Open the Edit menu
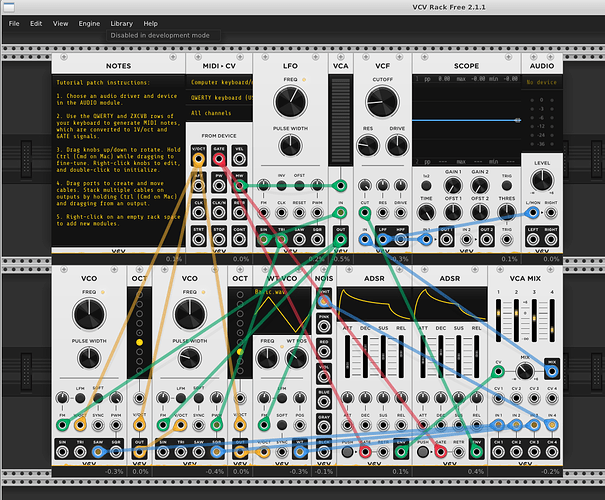 point(36,24)
